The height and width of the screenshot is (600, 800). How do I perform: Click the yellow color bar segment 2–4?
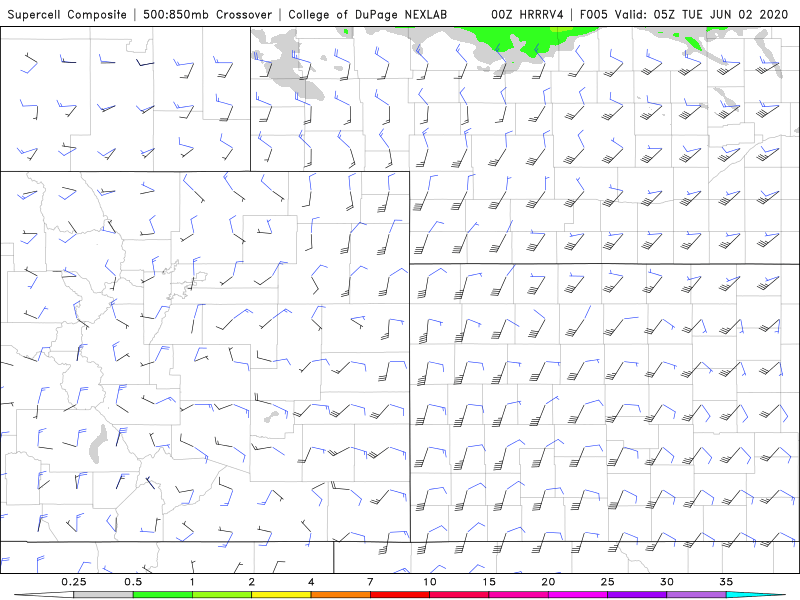coord(281,595)
